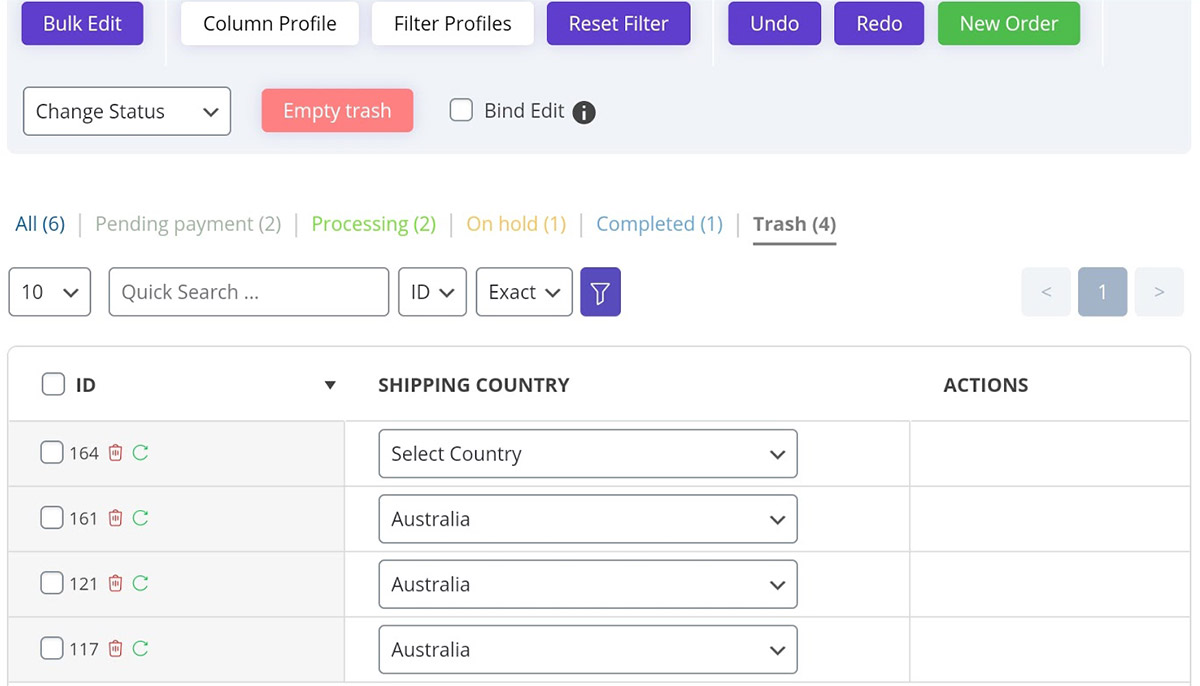Click order ID number 164
This screenshot has width=1200, height=686.
click(84, 454)
